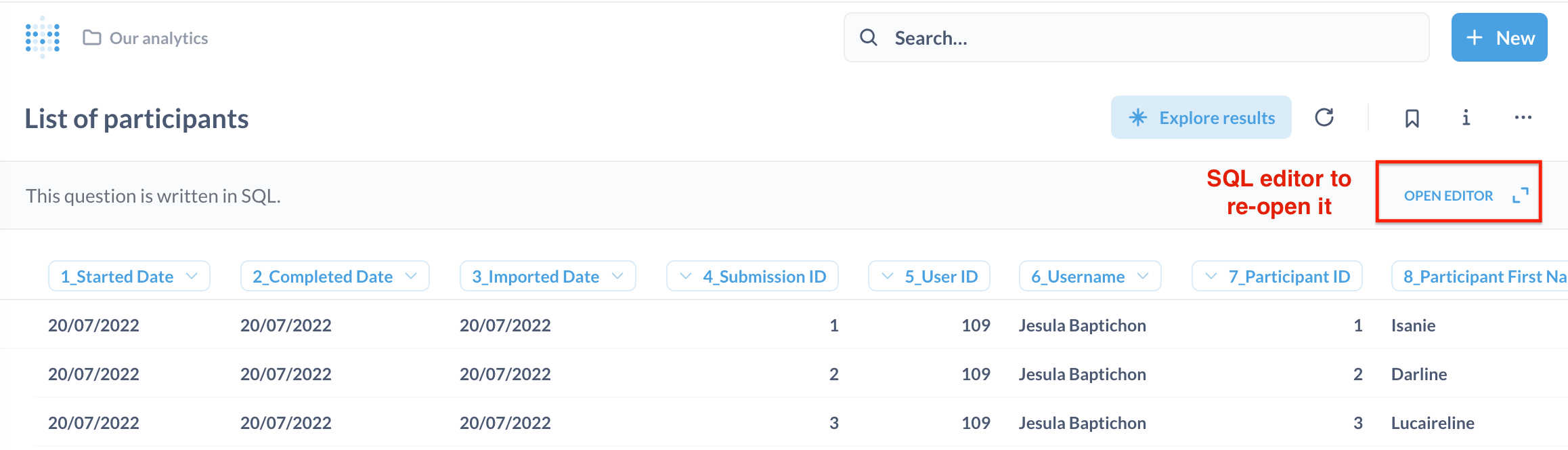This screenshot has width=1568, height=450.
Task: Open the Metabase home logo
Action: 43,37
